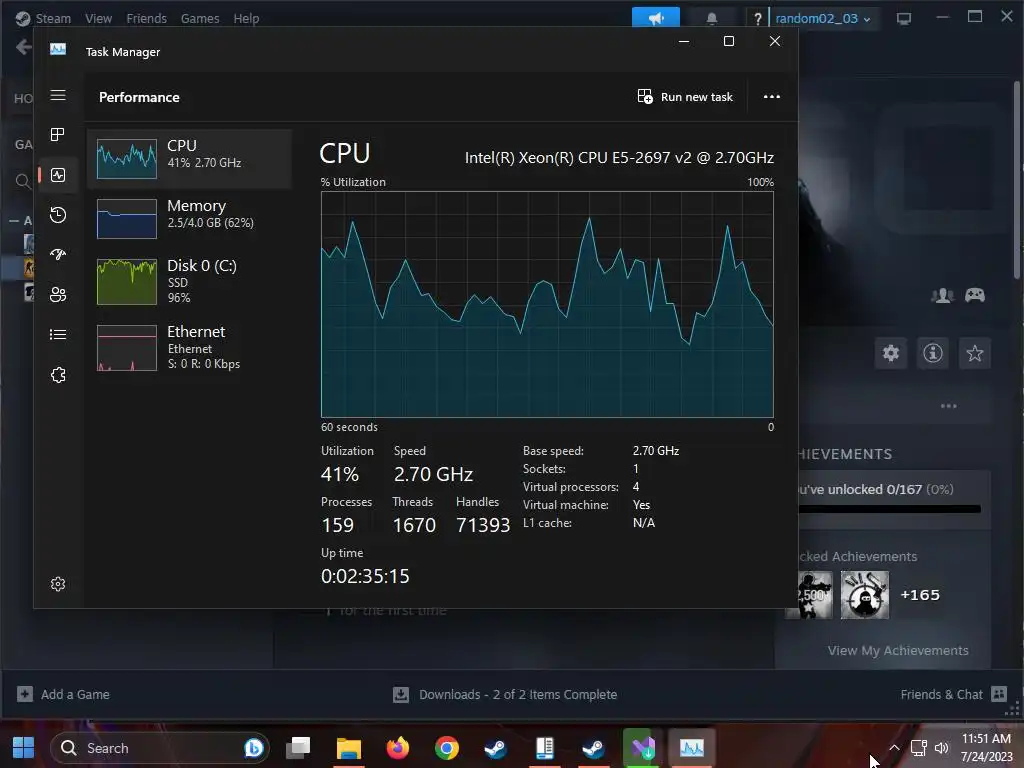Click the ninja achievement thumbnail
The width and height of the screenshot is (1024, 768).
[x=865, y=595]
